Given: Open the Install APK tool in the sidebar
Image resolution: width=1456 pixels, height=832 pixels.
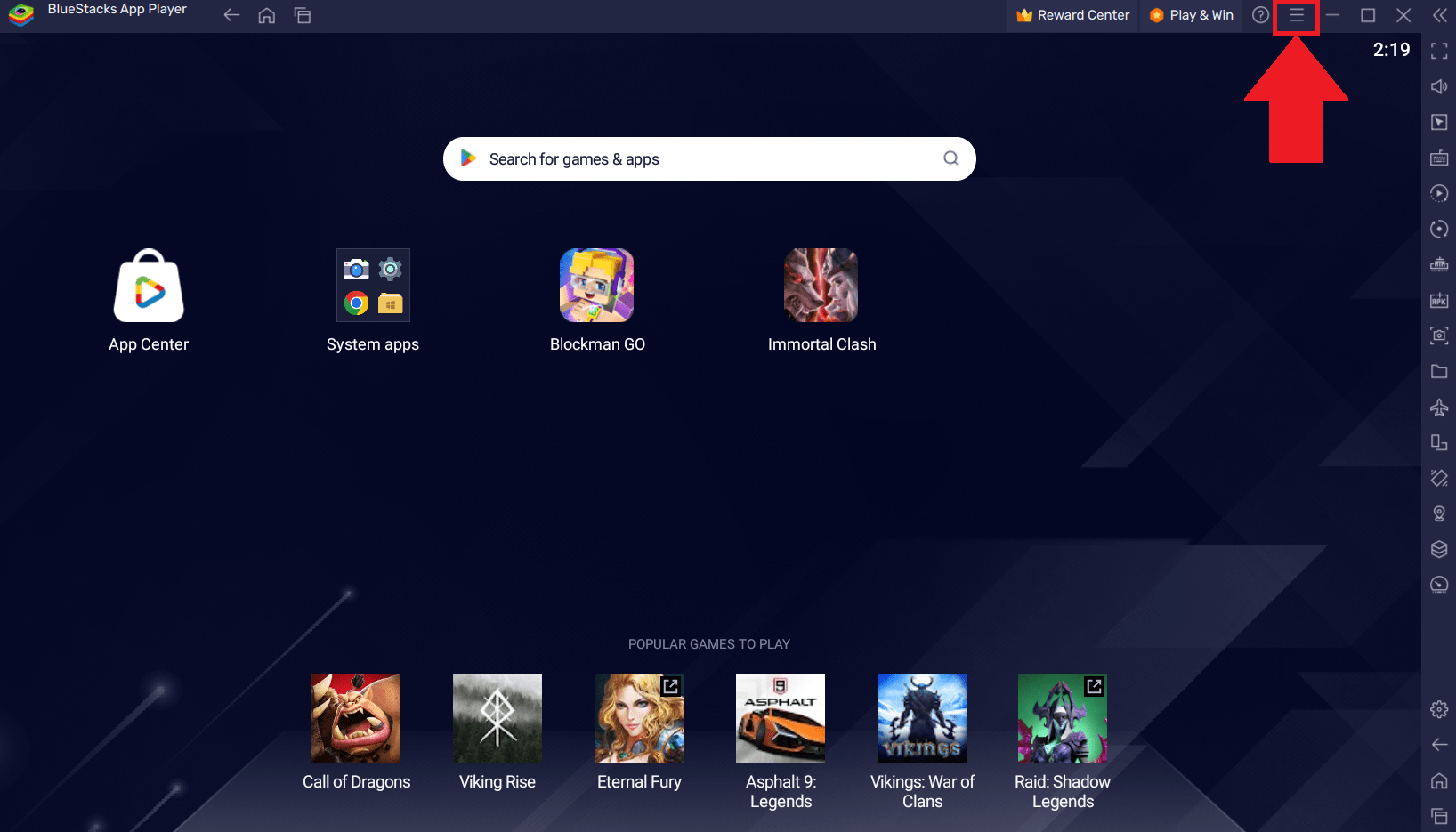Looking at the screenshot, I should coord(1439,300).
